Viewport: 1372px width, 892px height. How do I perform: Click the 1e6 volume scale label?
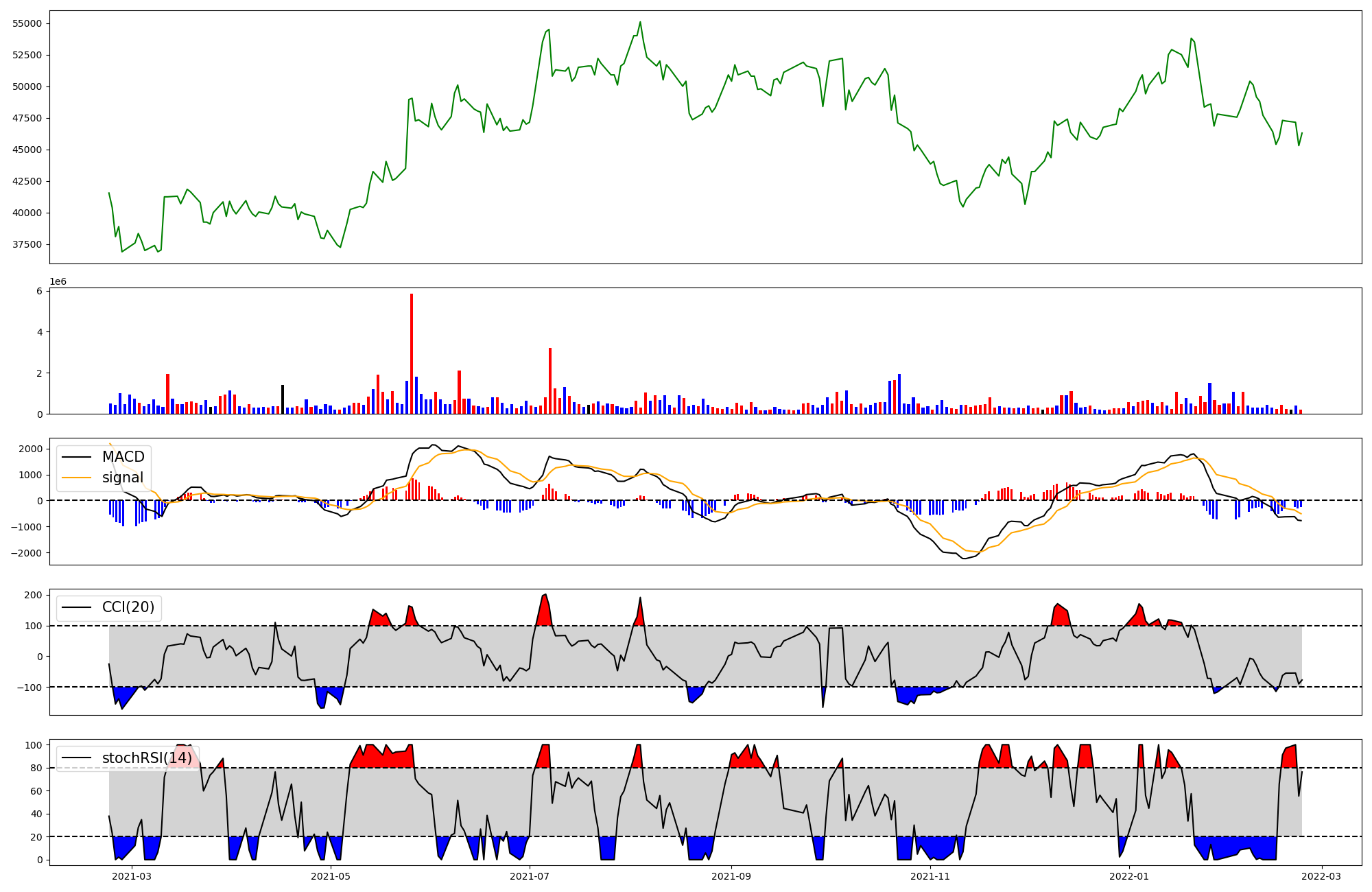pos(58,281)
